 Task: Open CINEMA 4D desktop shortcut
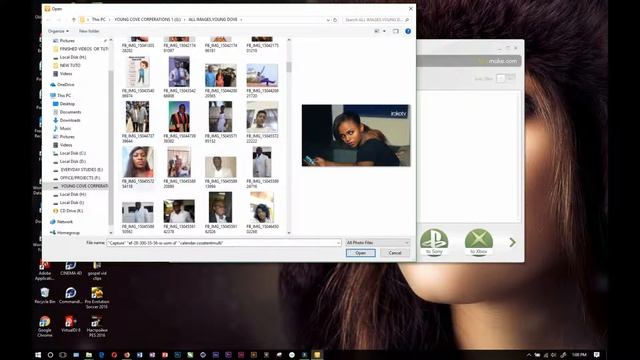tap(71, 270)
